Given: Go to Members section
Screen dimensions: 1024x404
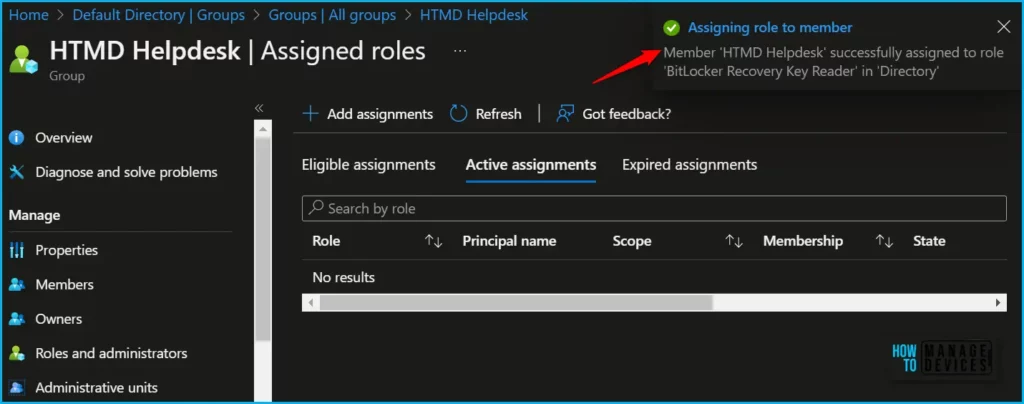Looking at the screenshot, I should (64, 285).
